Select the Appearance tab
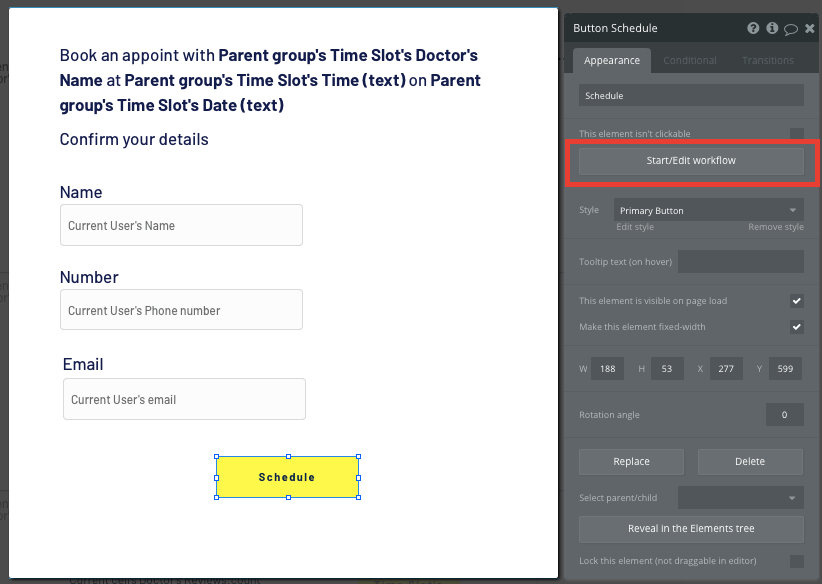 (611, 60)
